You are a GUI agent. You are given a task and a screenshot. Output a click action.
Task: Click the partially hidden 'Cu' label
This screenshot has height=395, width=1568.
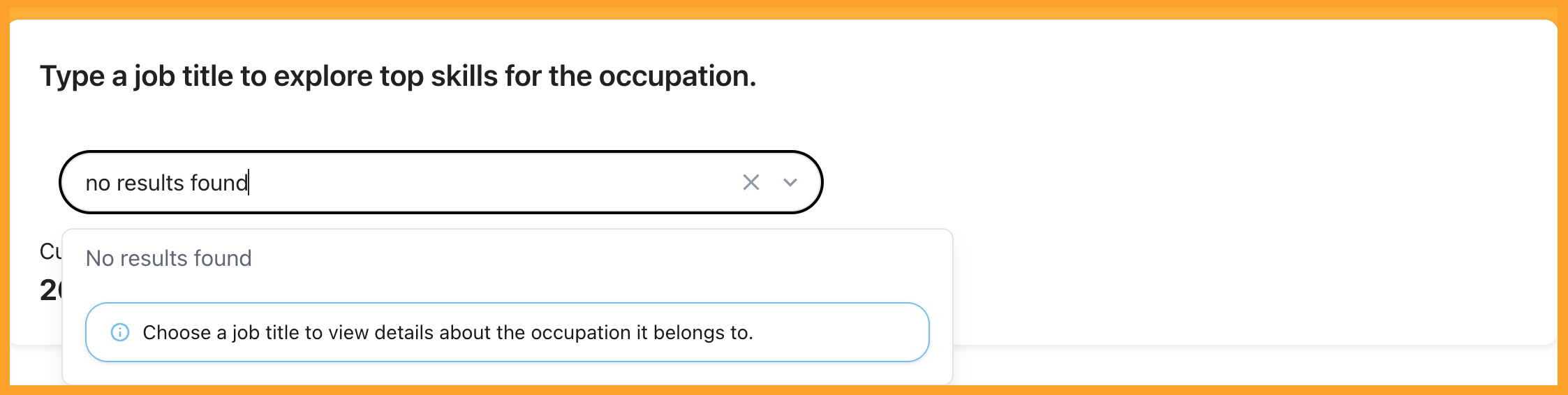51,251
